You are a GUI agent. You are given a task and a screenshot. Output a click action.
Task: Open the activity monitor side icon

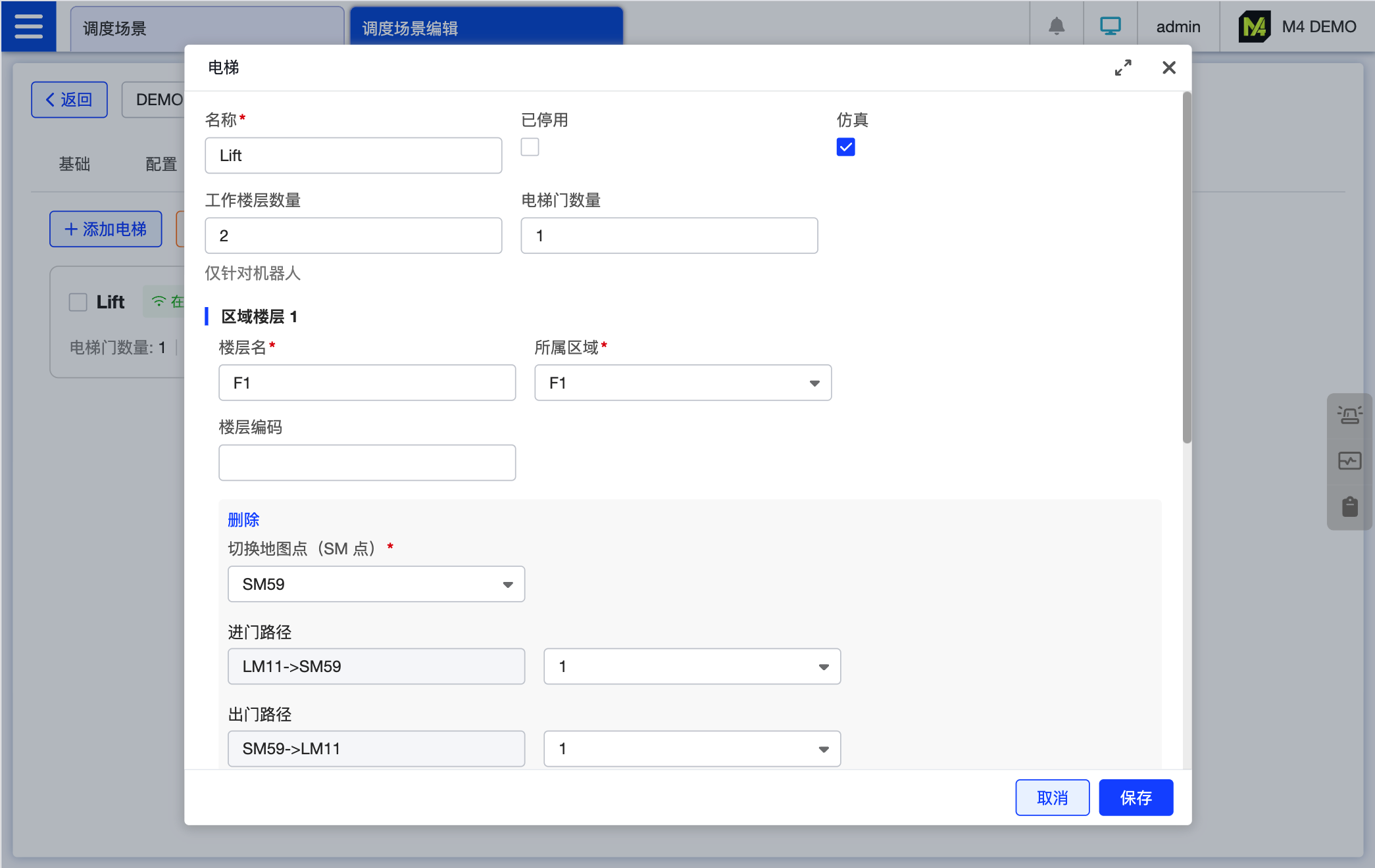click(1349, 461)
